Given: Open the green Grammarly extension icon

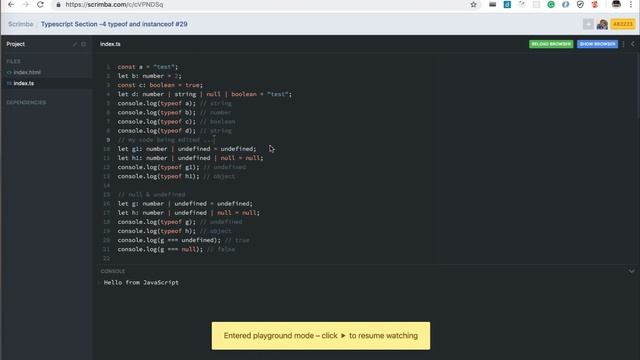Looking at the screenshot, I should tap(551, 4).
